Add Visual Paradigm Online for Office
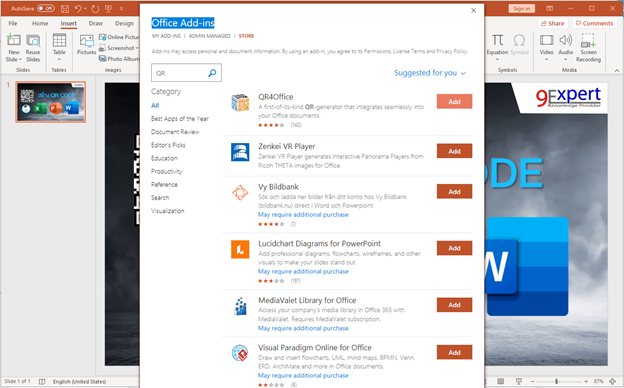Screen dimensions: 624x388 pos(454,352)
